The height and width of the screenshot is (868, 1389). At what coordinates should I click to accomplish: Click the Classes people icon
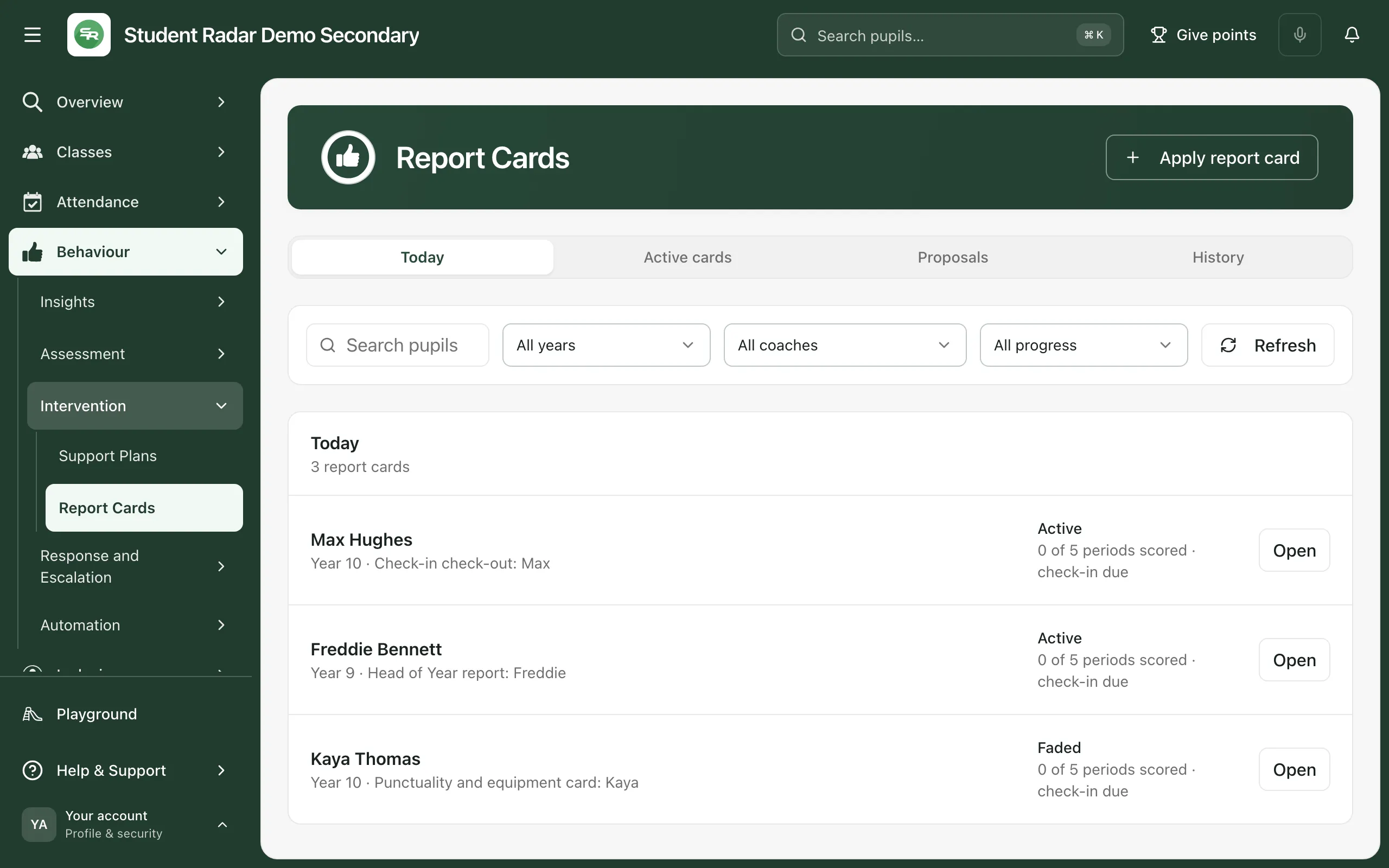(x=32, y=152)
